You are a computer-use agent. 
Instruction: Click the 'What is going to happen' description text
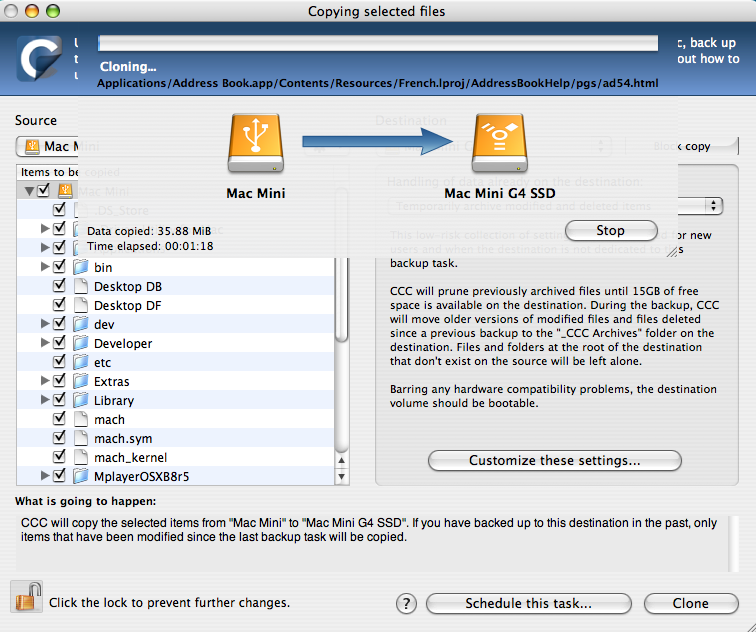(x=369, y=530)
